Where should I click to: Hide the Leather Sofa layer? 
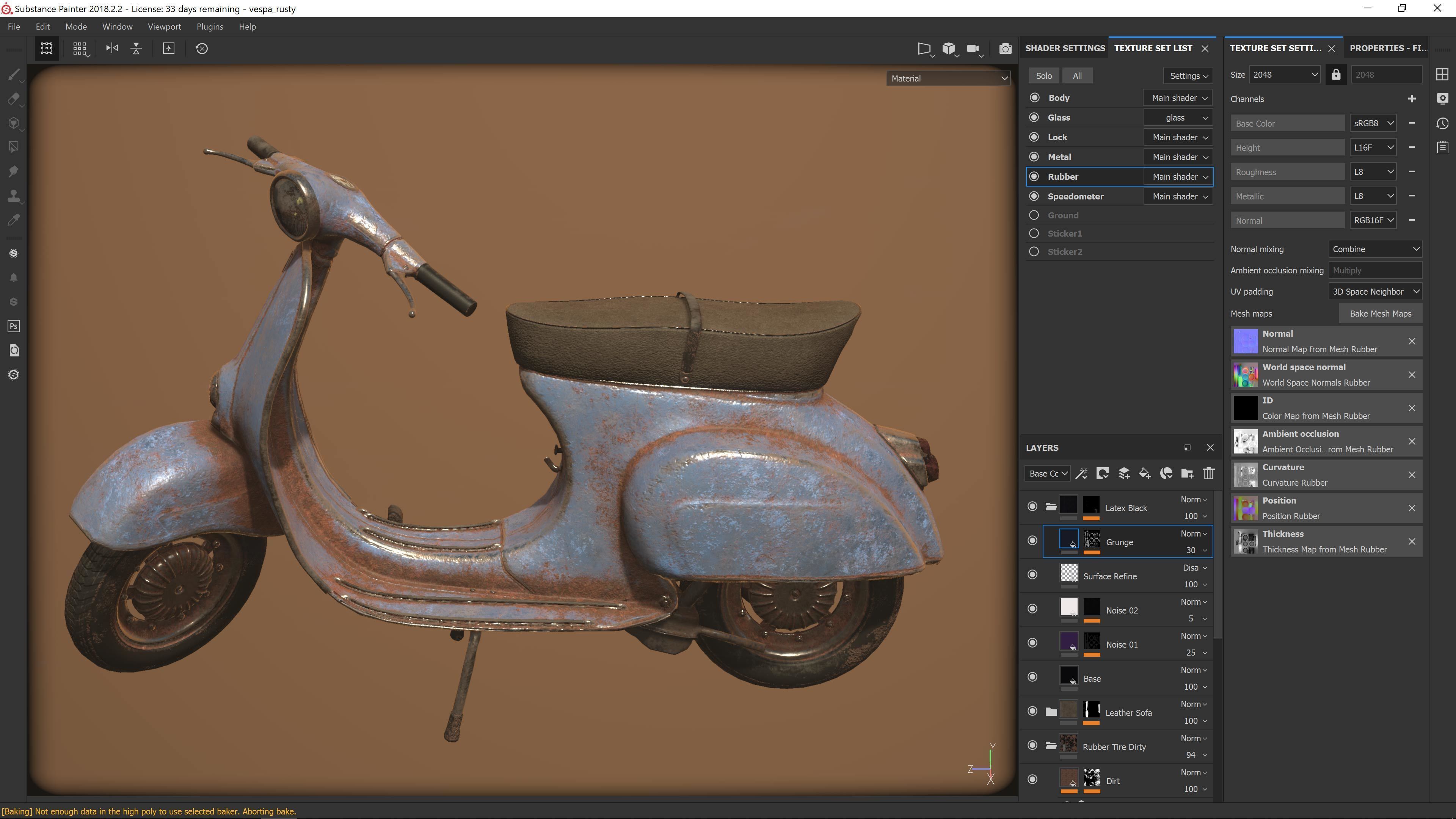(1032, 712)
